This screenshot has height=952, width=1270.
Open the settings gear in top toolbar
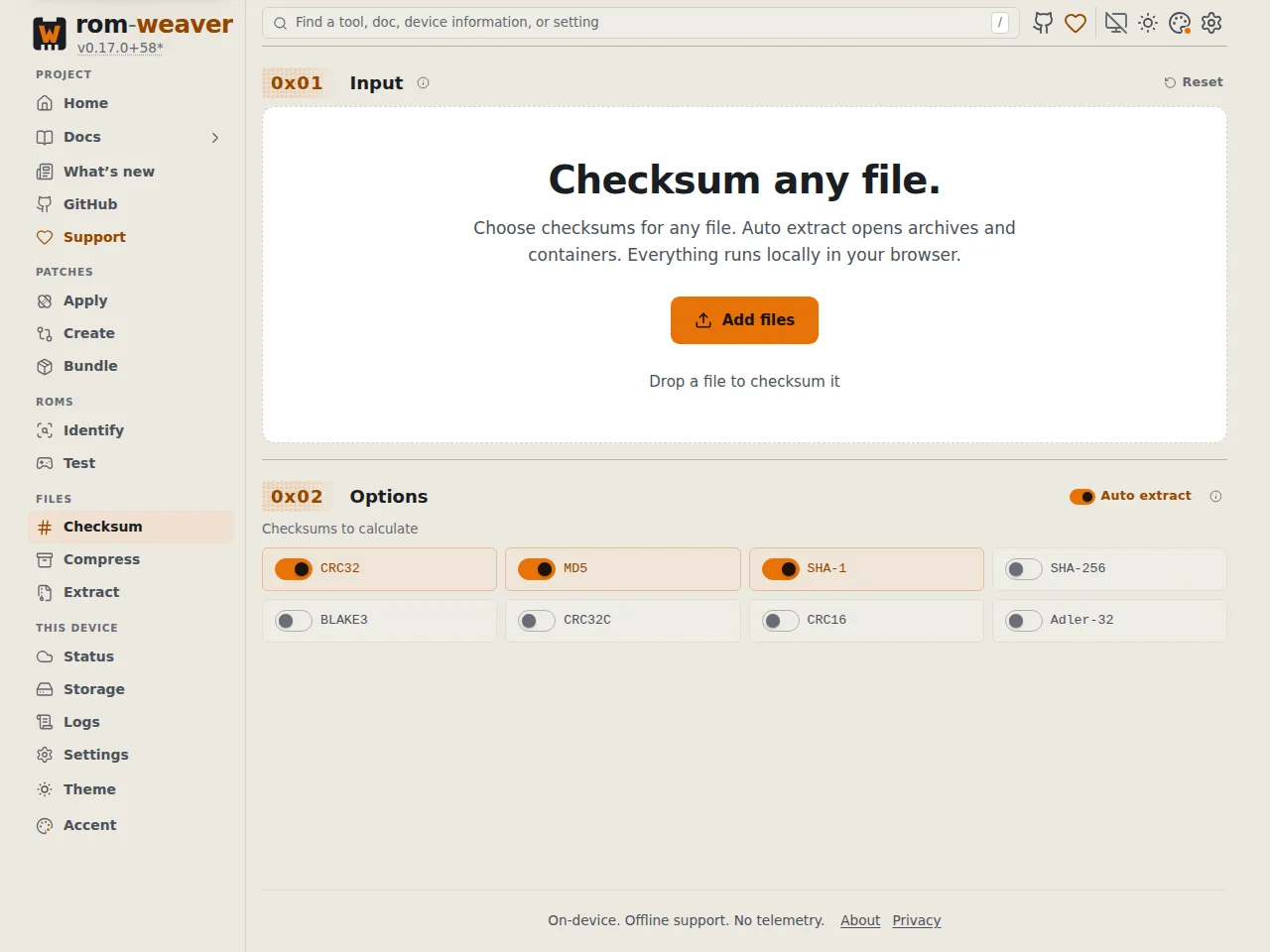1211,23
